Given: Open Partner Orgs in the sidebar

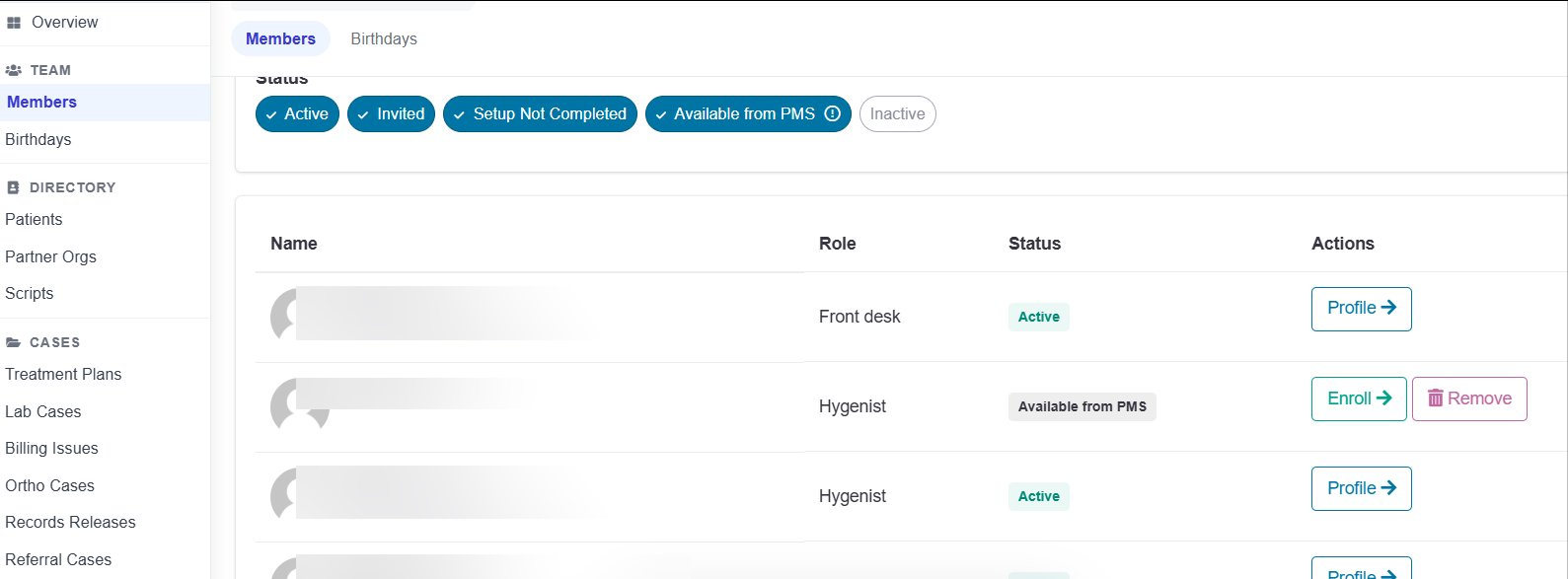Looking at the screenshot, I should tap(50, 256).
